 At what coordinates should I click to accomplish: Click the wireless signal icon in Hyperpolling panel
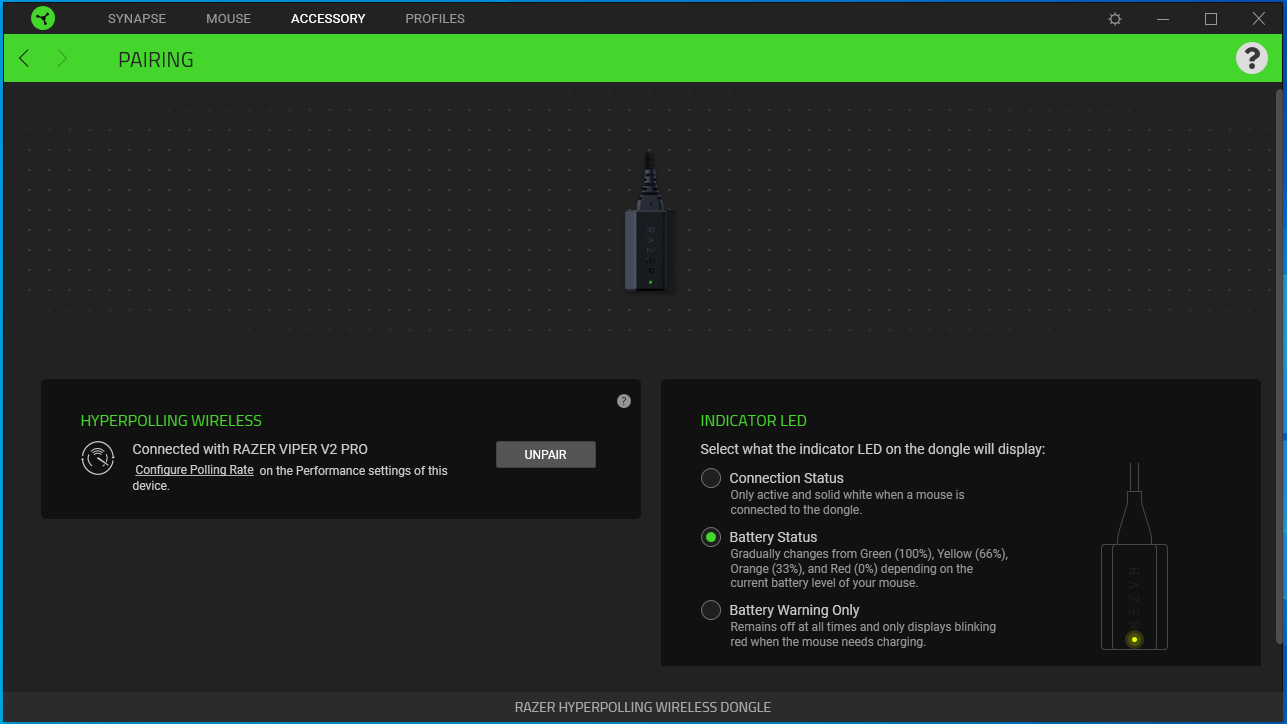click(97, 459)
